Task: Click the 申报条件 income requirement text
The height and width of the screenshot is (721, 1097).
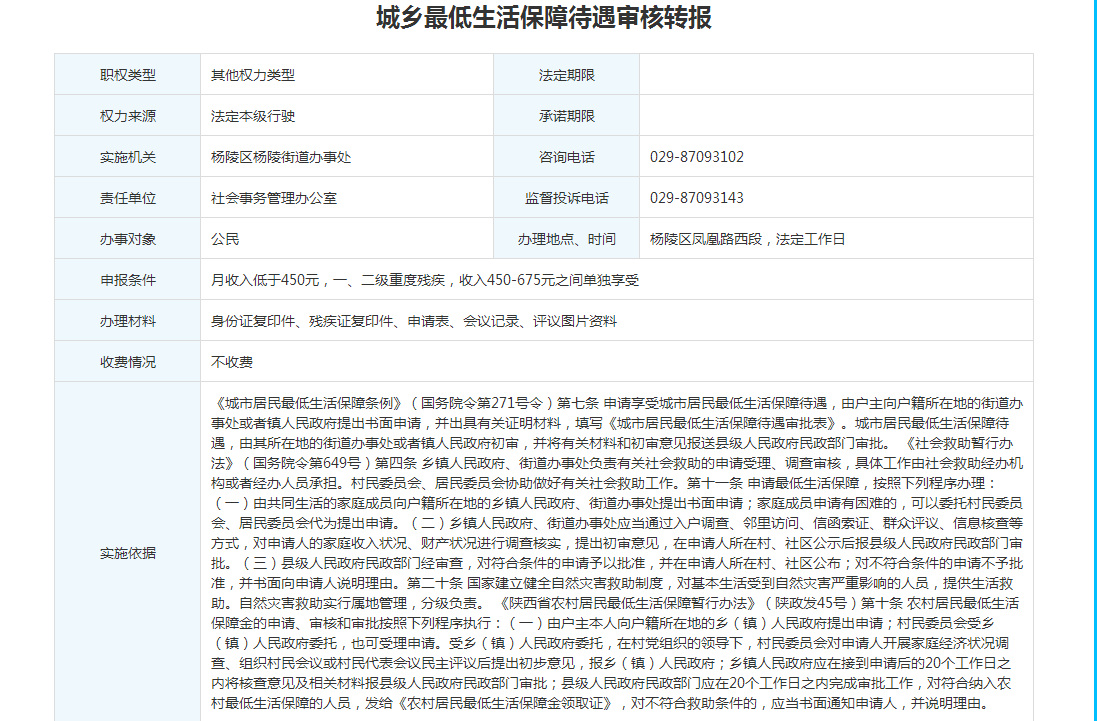Action: (x=425, y=280)
